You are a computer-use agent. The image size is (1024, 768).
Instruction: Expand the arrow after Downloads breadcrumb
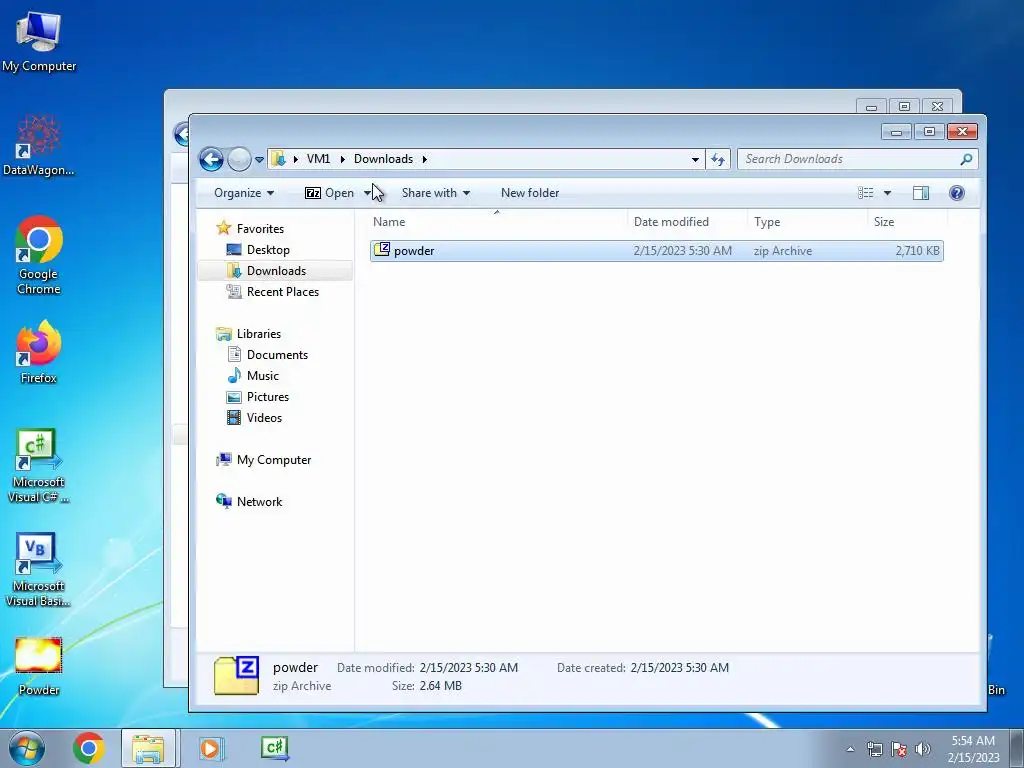pyautogui.click(x=424, y=159)
